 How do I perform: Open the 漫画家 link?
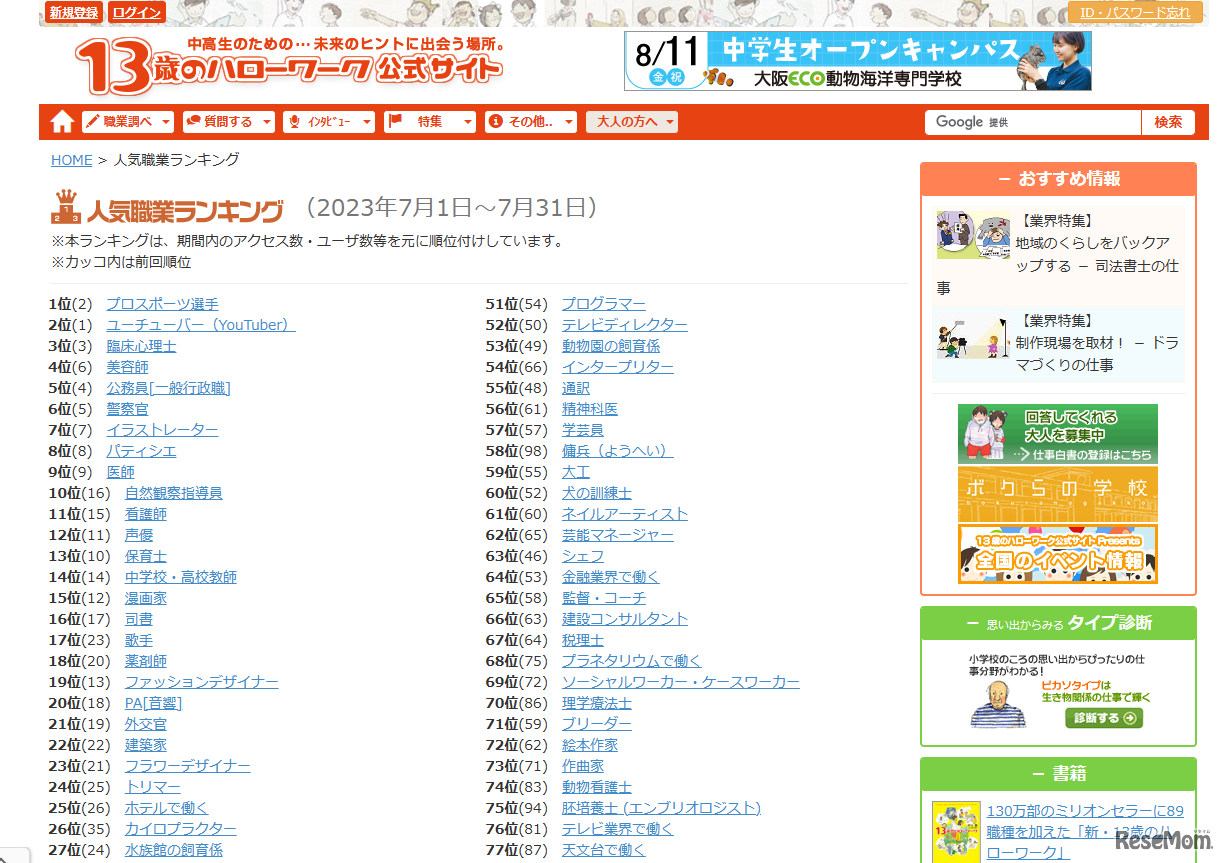tap(146, 598)
